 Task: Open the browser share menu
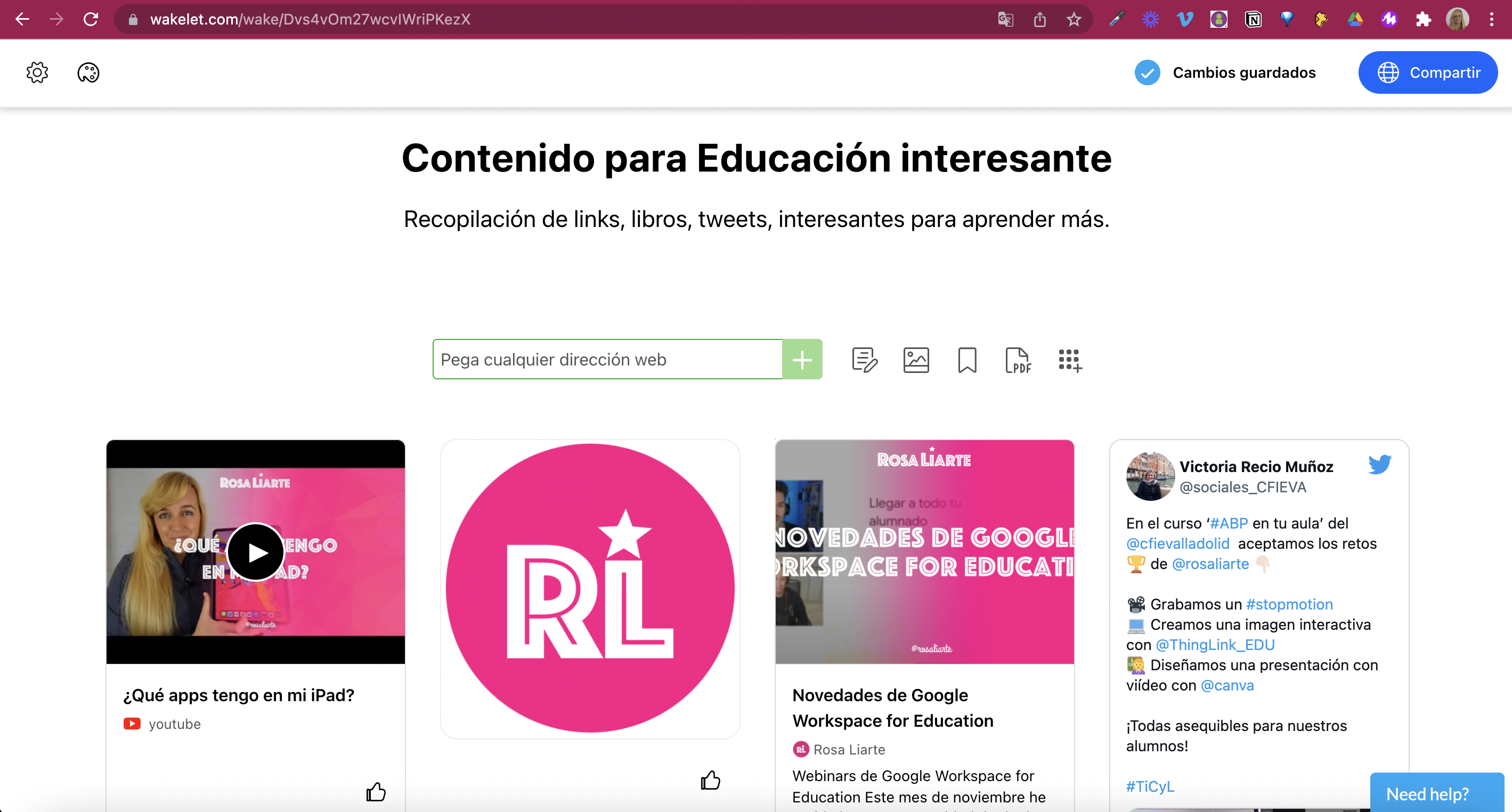[x=1040, y=19]
